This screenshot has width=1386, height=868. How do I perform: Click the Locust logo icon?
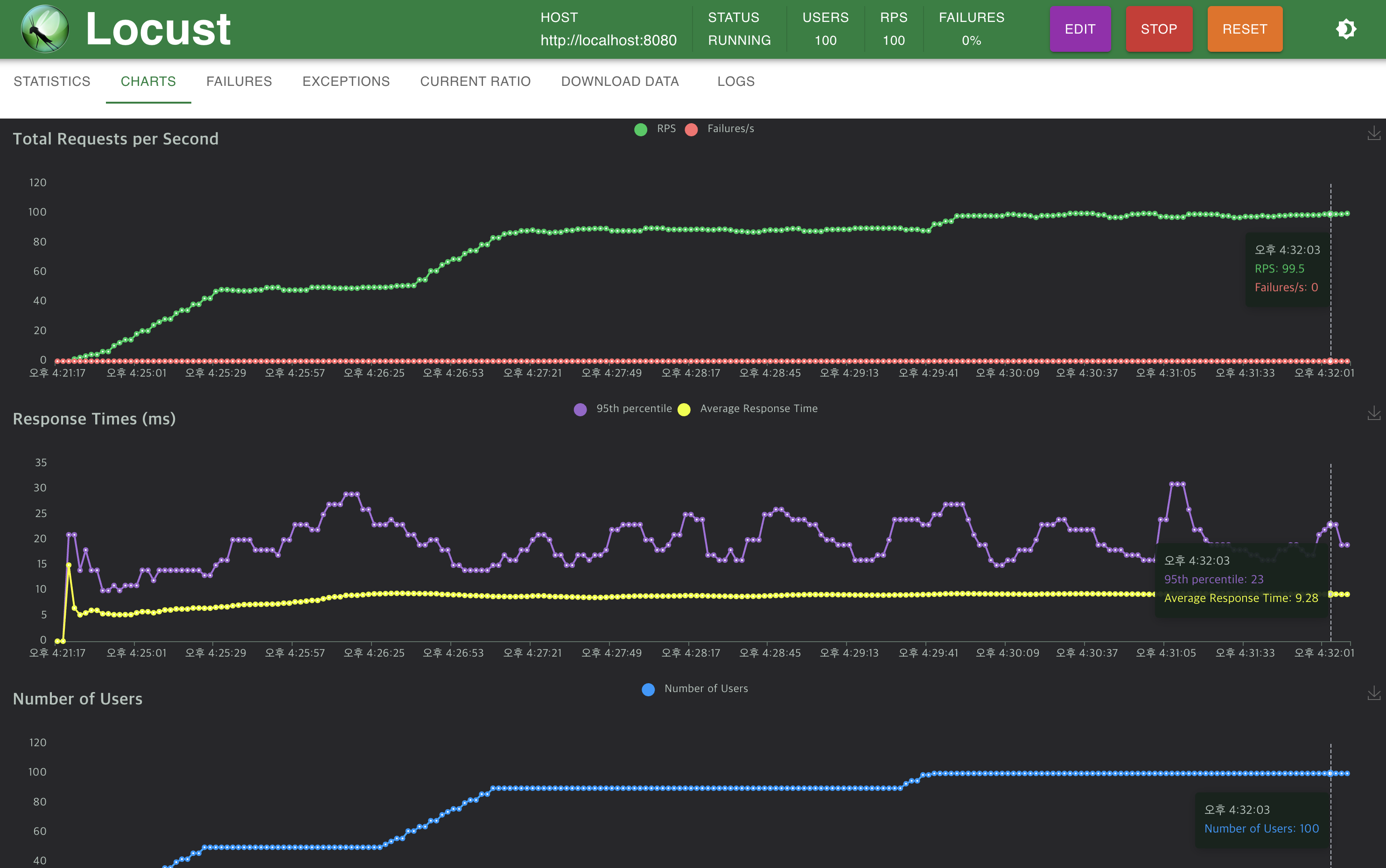(x=45, y=29)
